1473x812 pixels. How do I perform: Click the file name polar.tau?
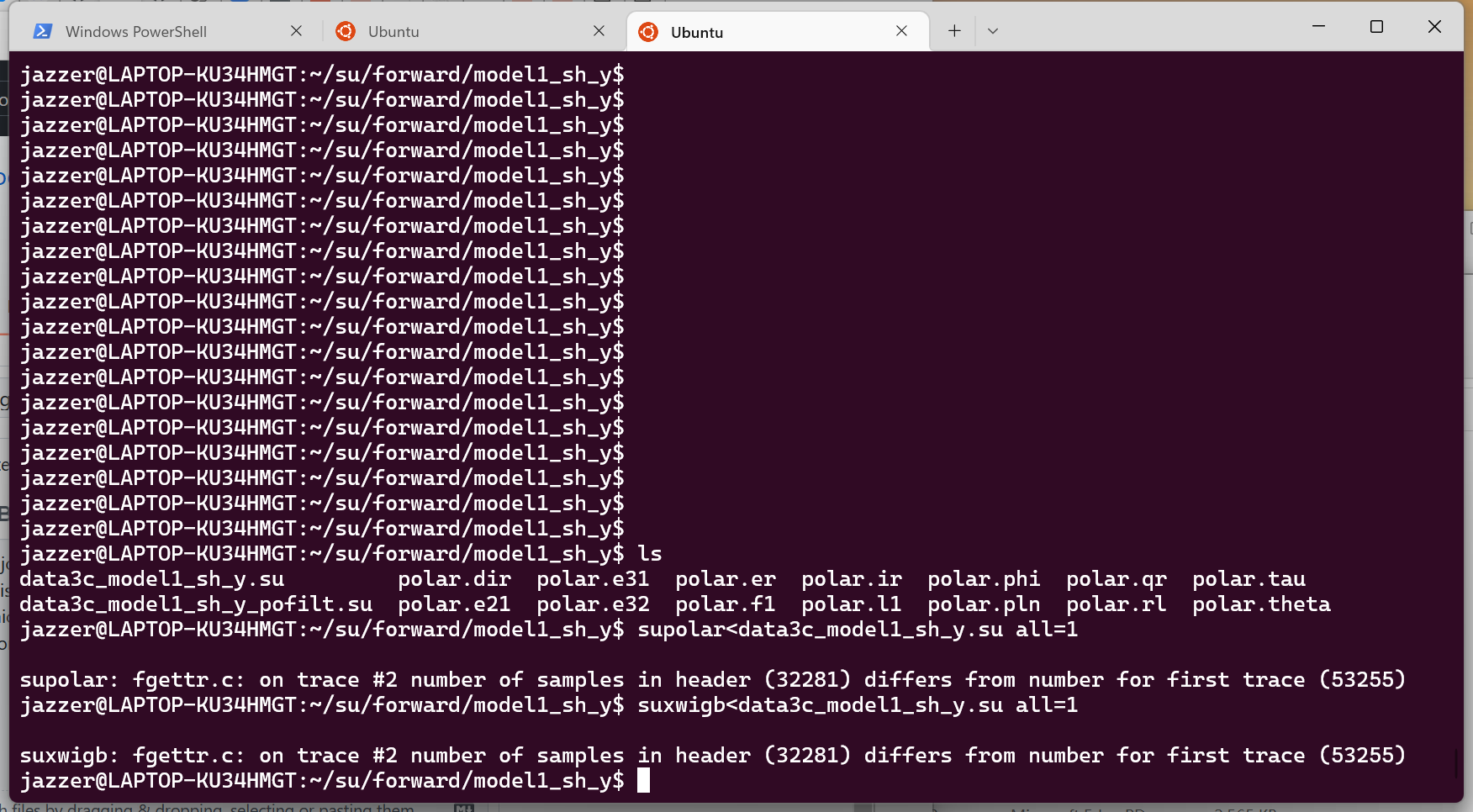[1249, 579]
